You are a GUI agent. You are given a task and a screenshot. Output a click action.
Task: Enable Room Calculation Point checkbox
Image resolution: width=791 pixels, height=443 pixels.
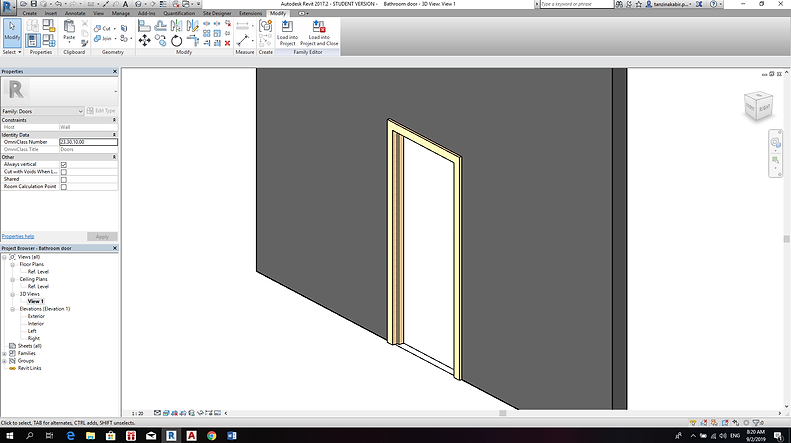click(64, 187)
